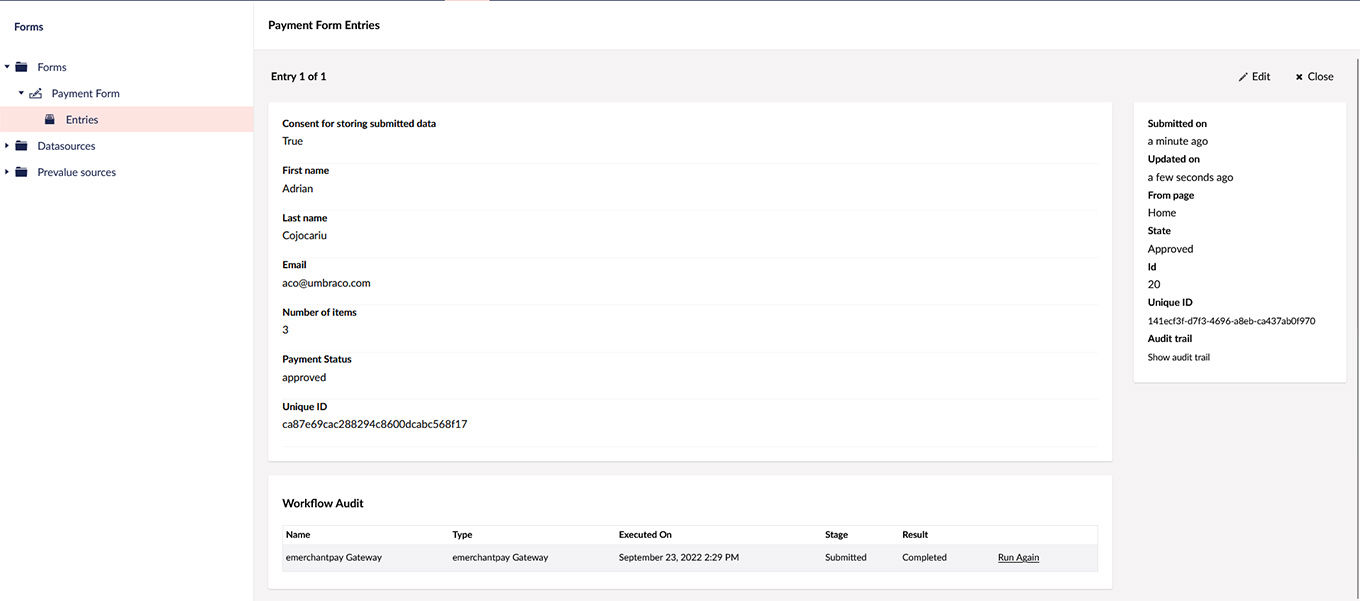Collapse the Payment Form node arrow
Viewport: 1360px width, 601px height.
(21, 93)
